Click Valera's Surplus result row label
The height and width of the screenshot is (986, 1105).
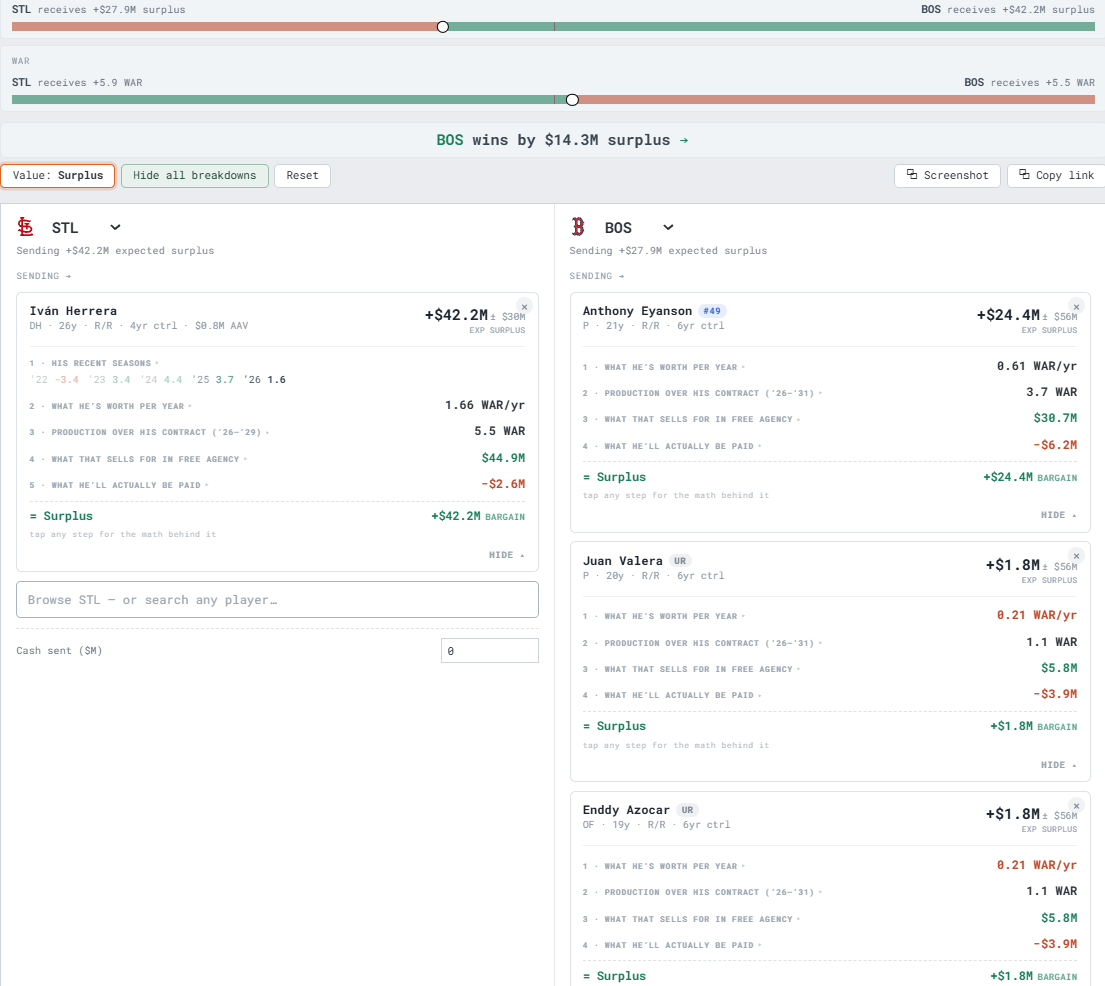click(x=614, y=726)
